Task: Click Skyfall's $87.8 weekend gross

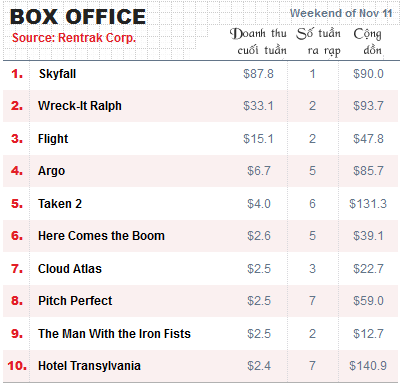Action: (x=258, y=74)
